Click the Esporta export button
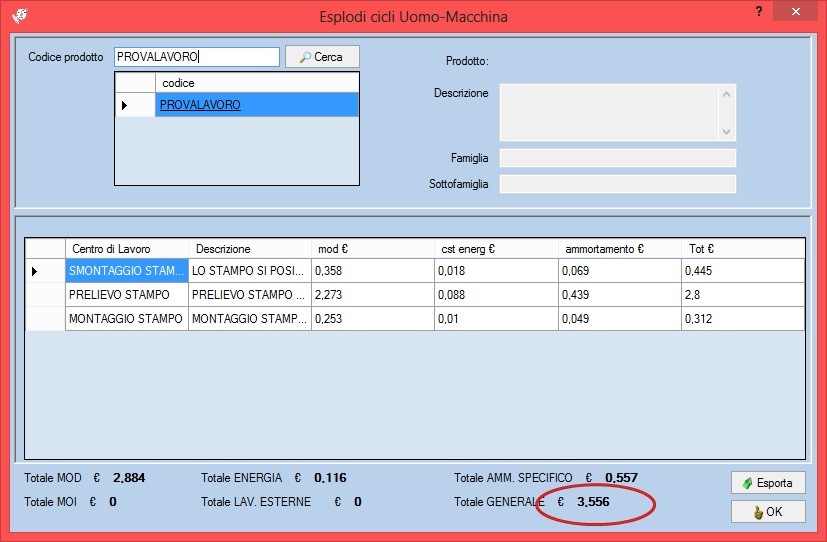 (x=768, y=483)
